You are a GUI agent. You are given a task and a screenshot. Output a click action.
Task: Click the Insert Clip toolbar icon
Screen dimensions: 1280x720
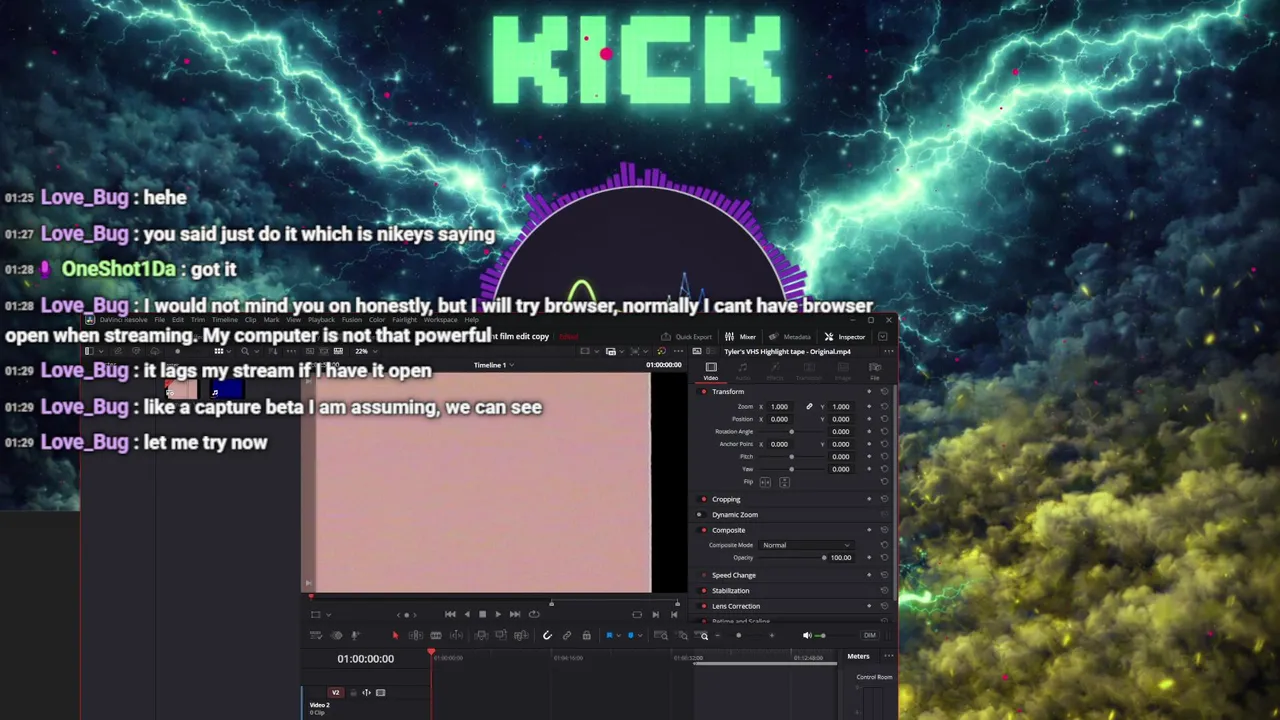(481, 635)
